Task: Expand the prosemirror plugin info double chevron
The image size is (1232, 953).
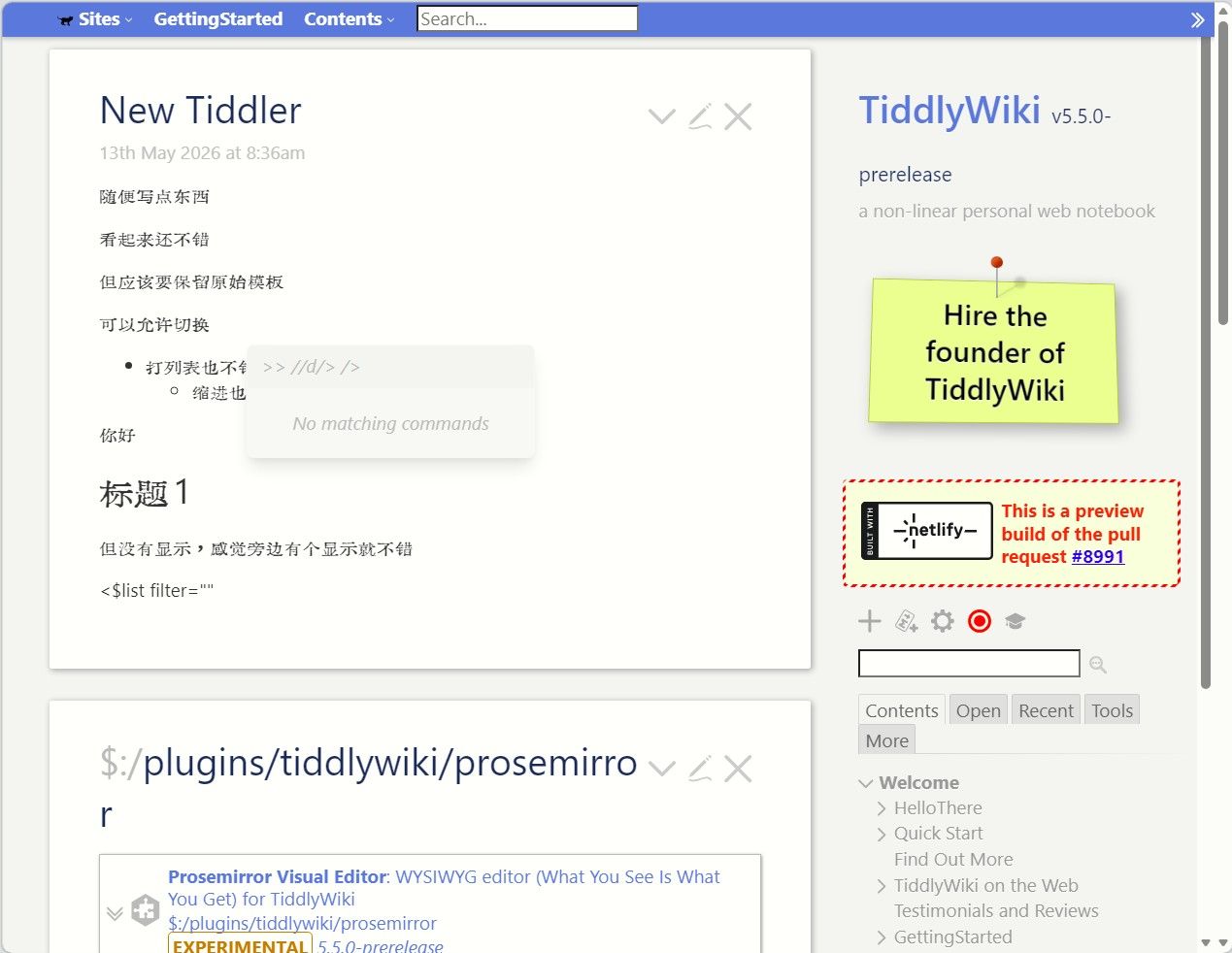Action: [115, 913]
